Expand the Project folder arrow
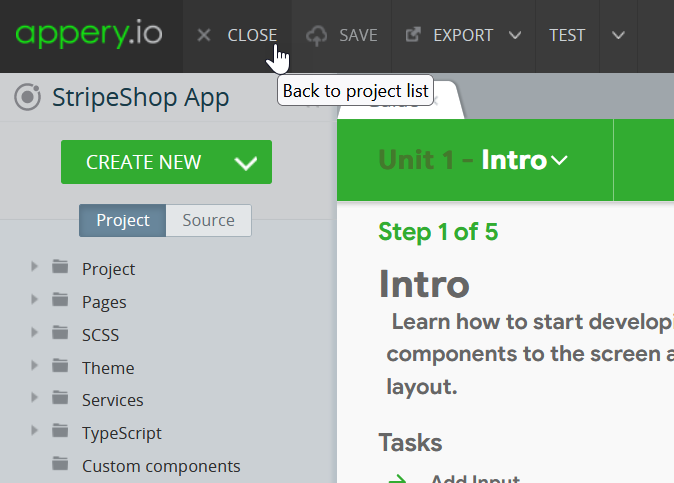Image resolution: width=674 pixels, height=483 pixels. click(x=34, y=266)
